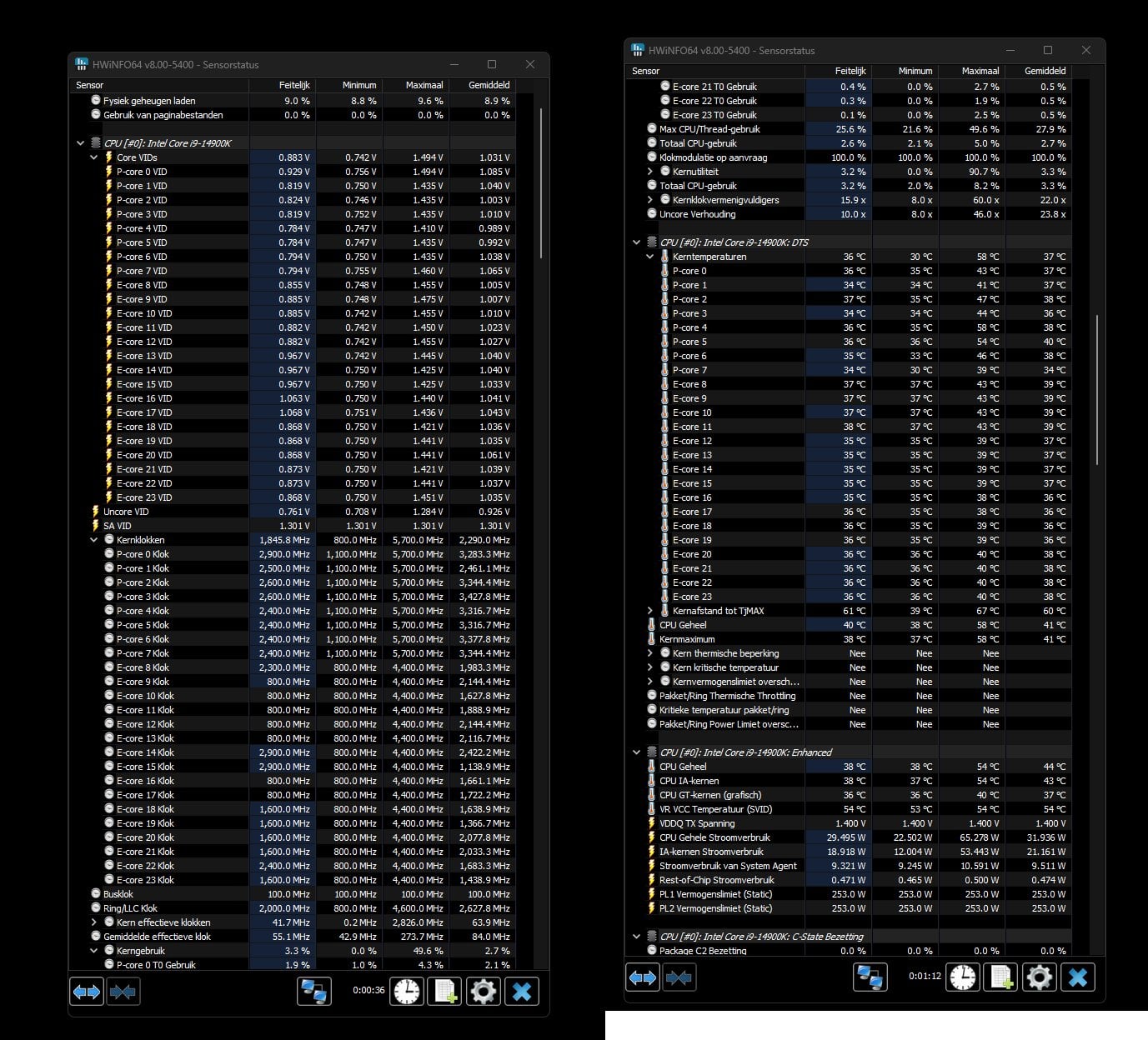The width and height of the screenshot is (1148, 1040).
Task: Click expand-layout arrows icon in right window toolbar
Action: tap(643, 977)
